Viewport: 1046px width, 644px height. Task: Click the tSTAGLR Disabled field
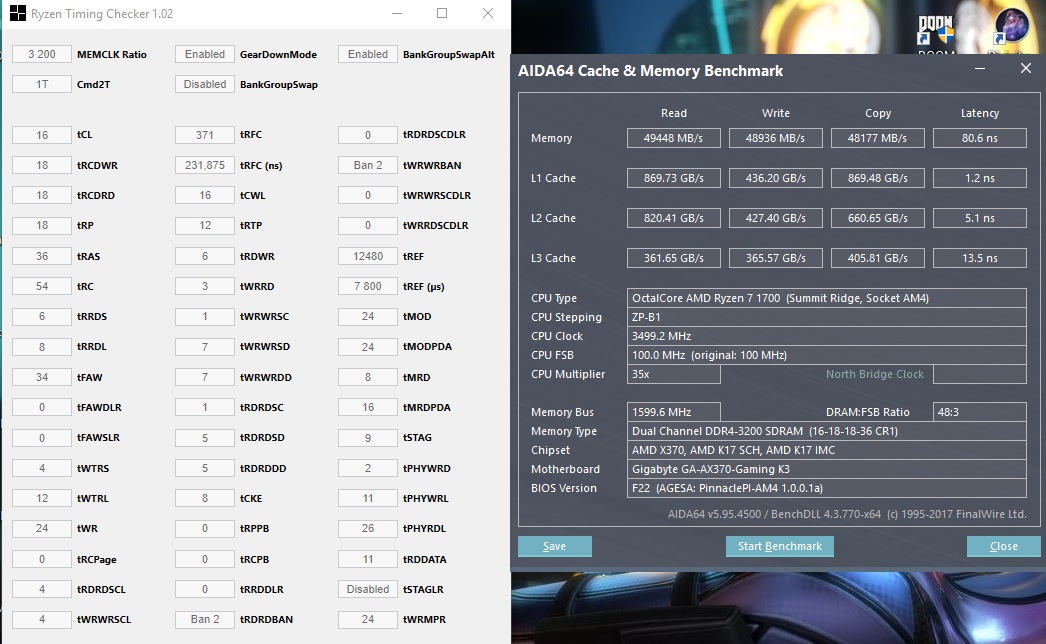tap(368, 589)
